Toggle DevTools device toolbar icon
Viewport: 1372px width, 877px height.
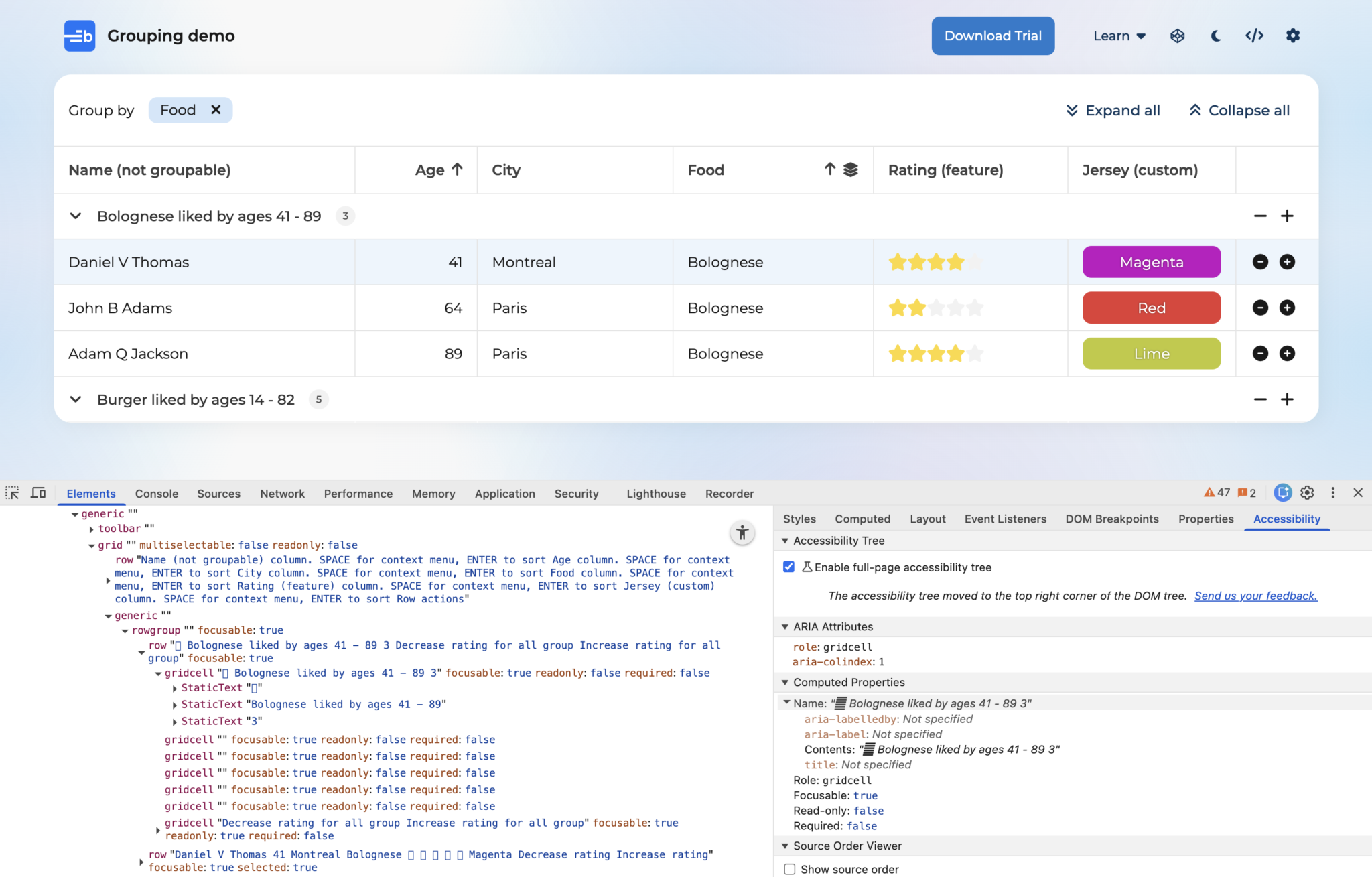pyautogui.click(x=38, y=493)
